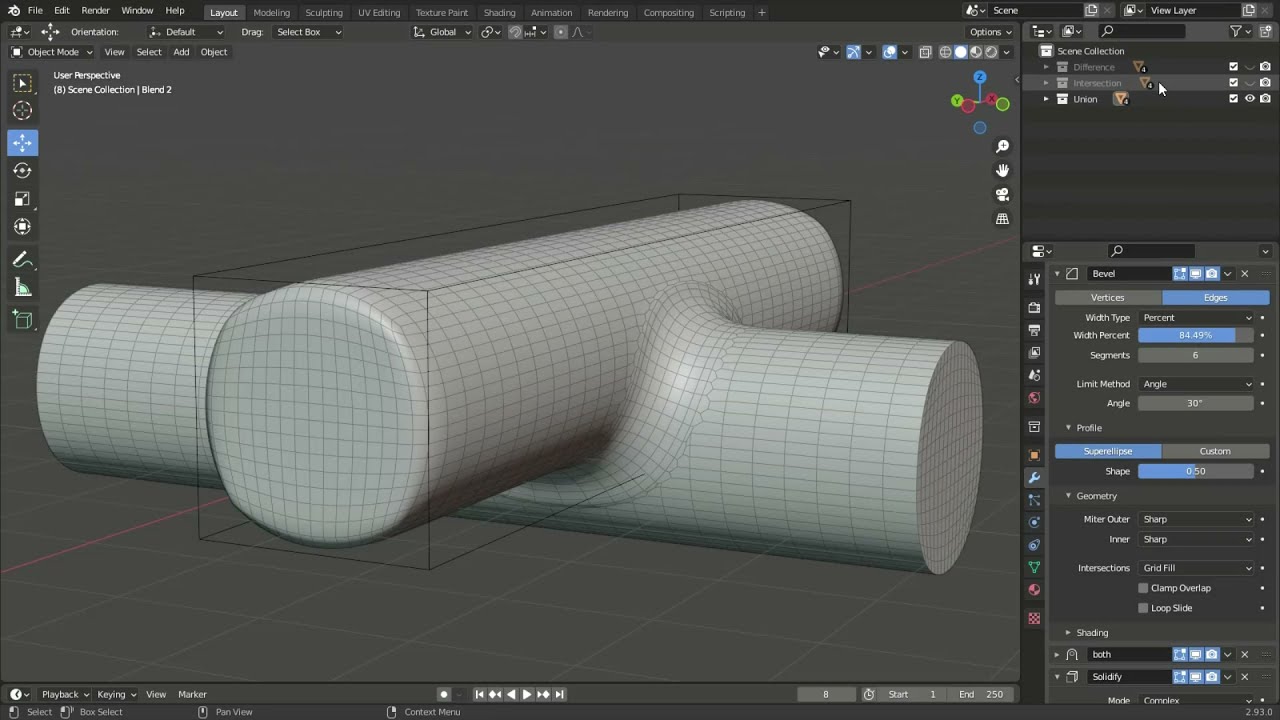The image size is (1280, 720).
Task: Open the Render menu
Action: pos(95,10)
